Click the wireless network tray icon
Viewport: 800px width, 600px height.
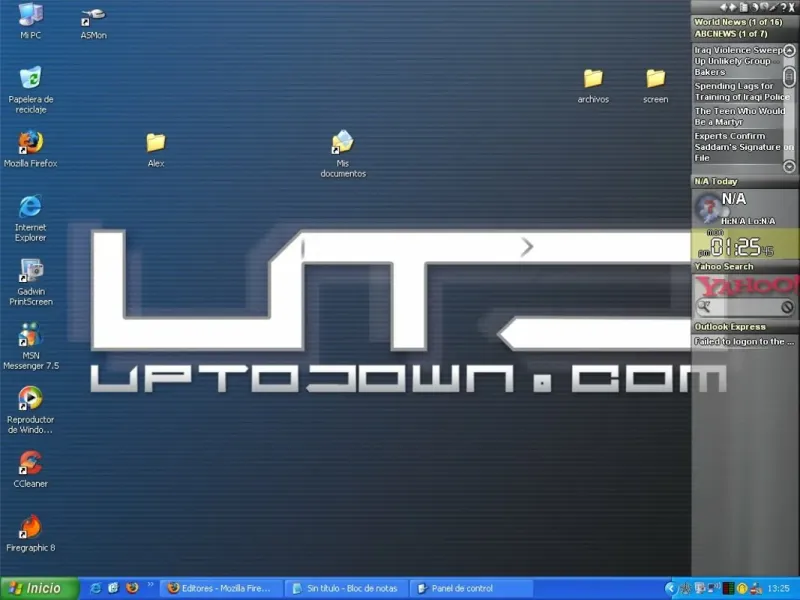[x=714, y=588]
